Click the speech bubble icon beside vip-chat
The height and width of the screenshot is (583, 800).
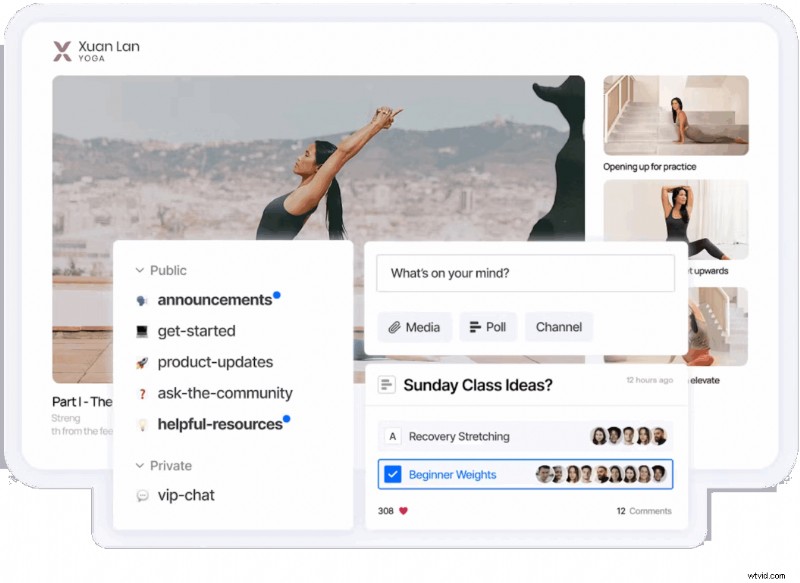142,495
